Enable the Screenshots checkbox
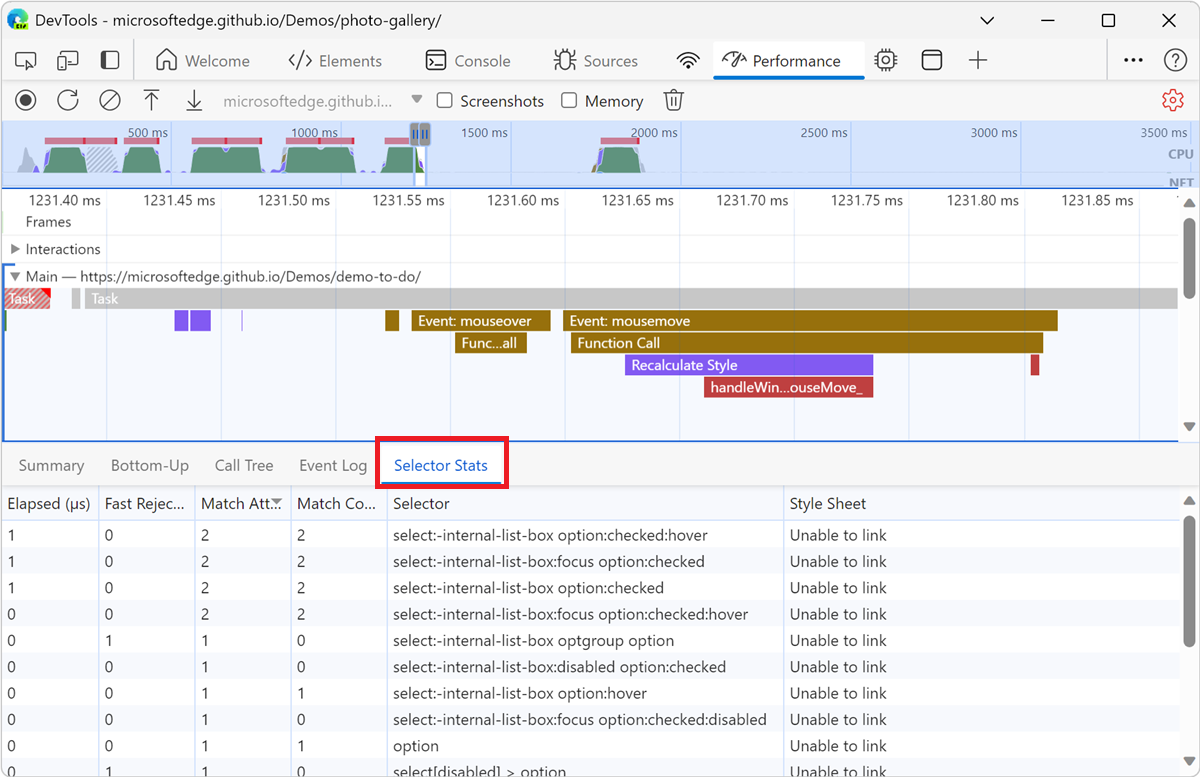The image size is (1200, 777). point(445,101)
